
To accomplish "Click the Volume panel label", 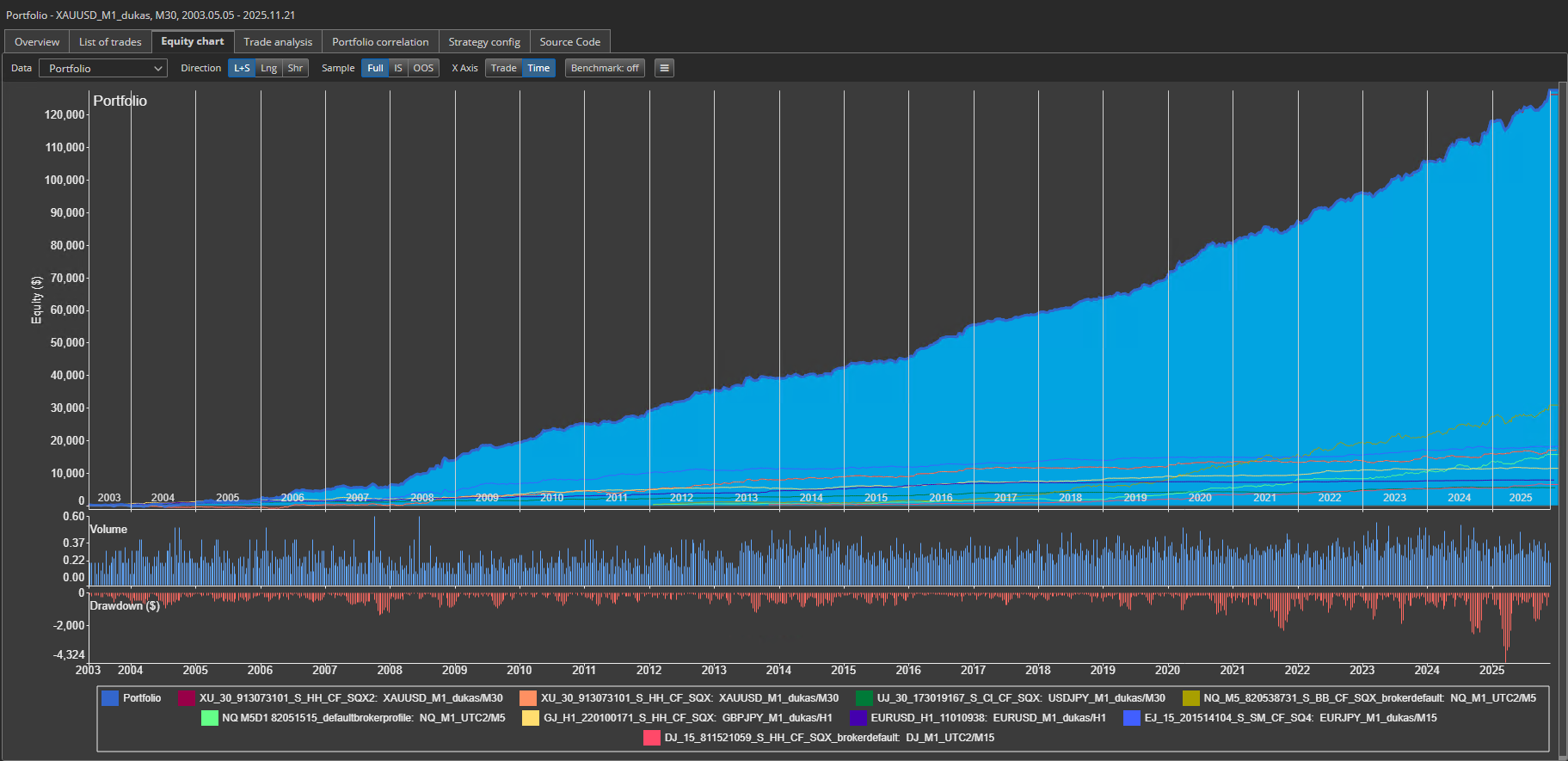I will click(108, 530).
